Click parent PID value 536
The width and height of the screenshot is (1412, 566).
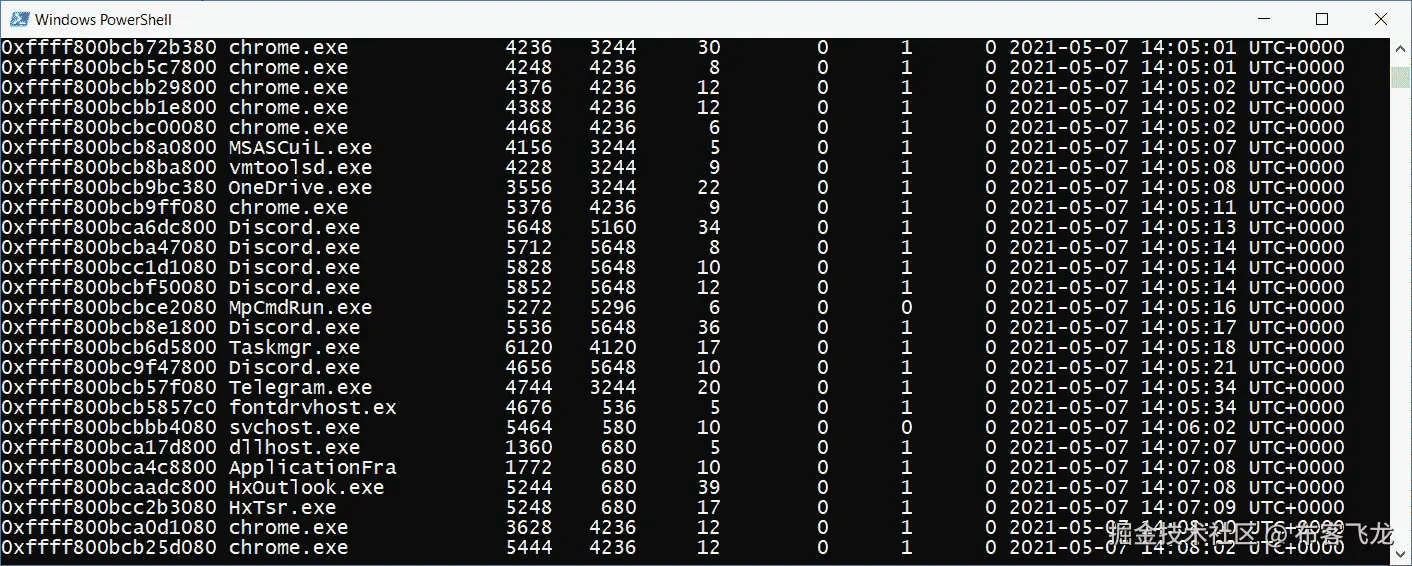point(618,407)
